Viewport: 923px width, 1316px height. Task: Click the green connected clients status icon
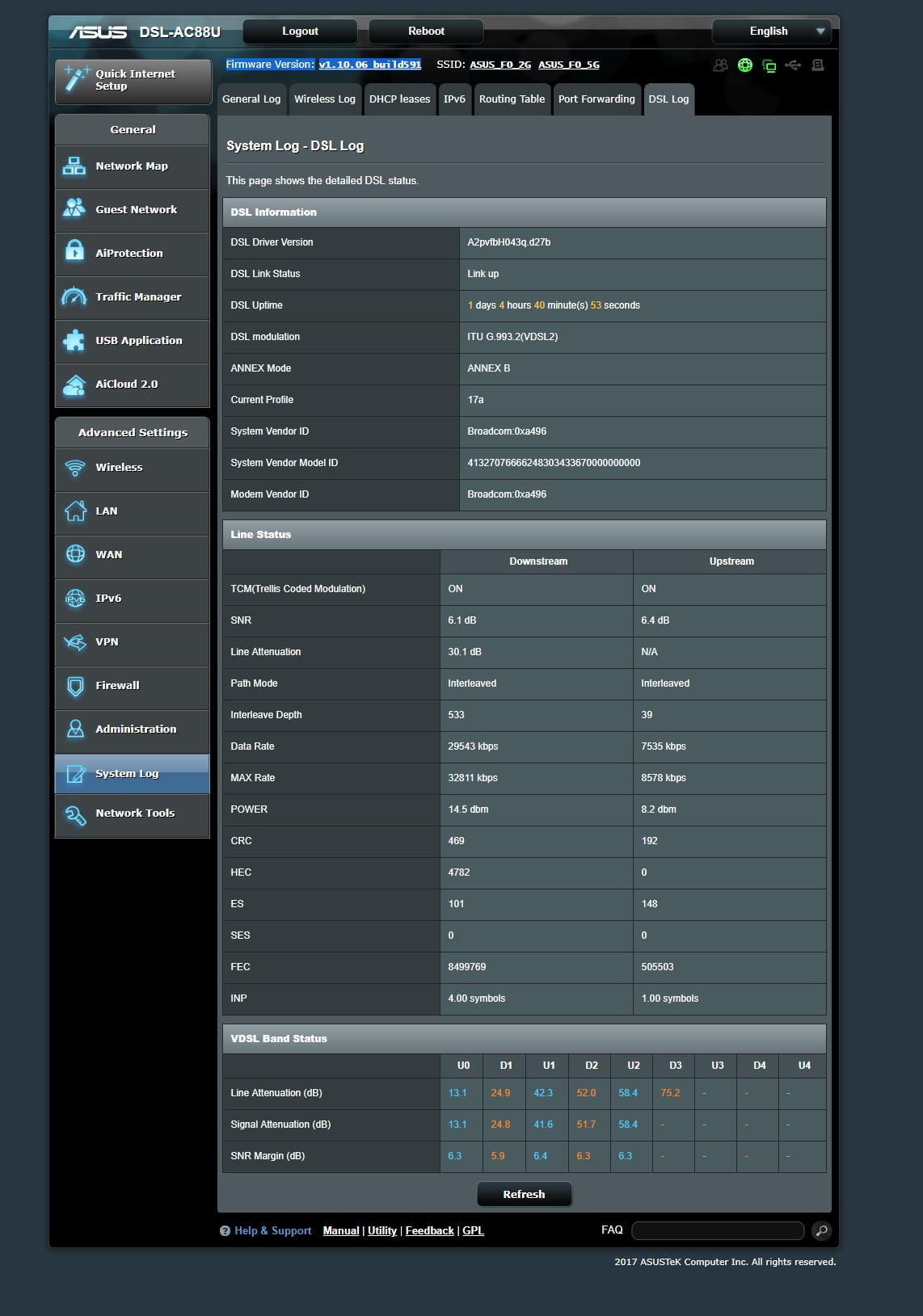point(769,65)
